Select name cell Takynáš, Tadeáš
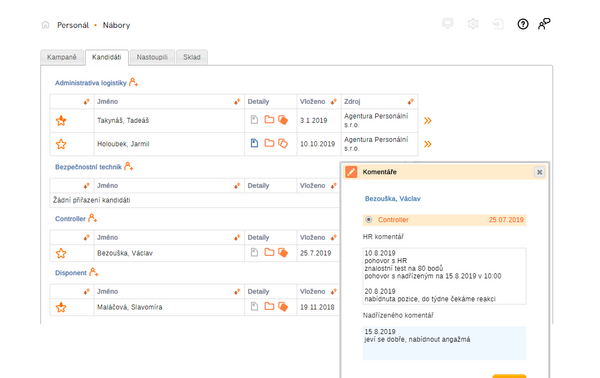This screenshot has width=600, height=378. pyautogui.click(x=169, y=121)
